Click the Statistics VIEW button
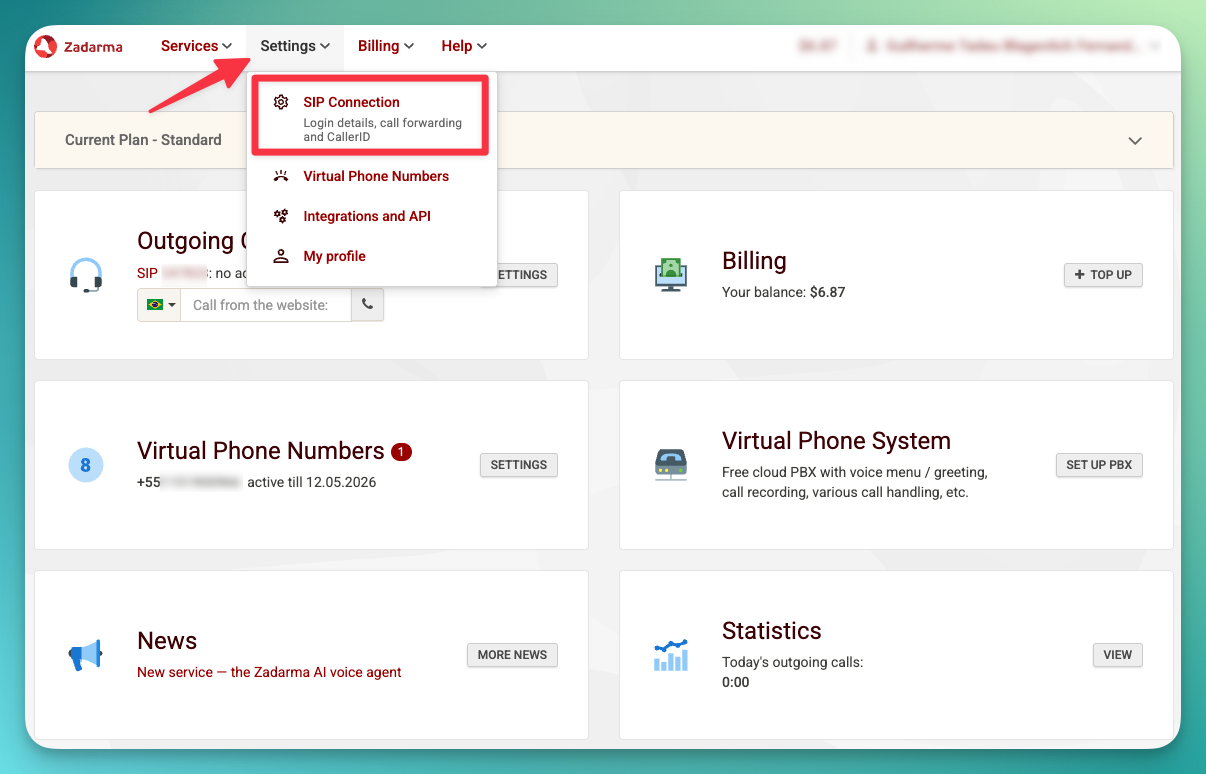The image size is (1206, 774). (1118, 655)
